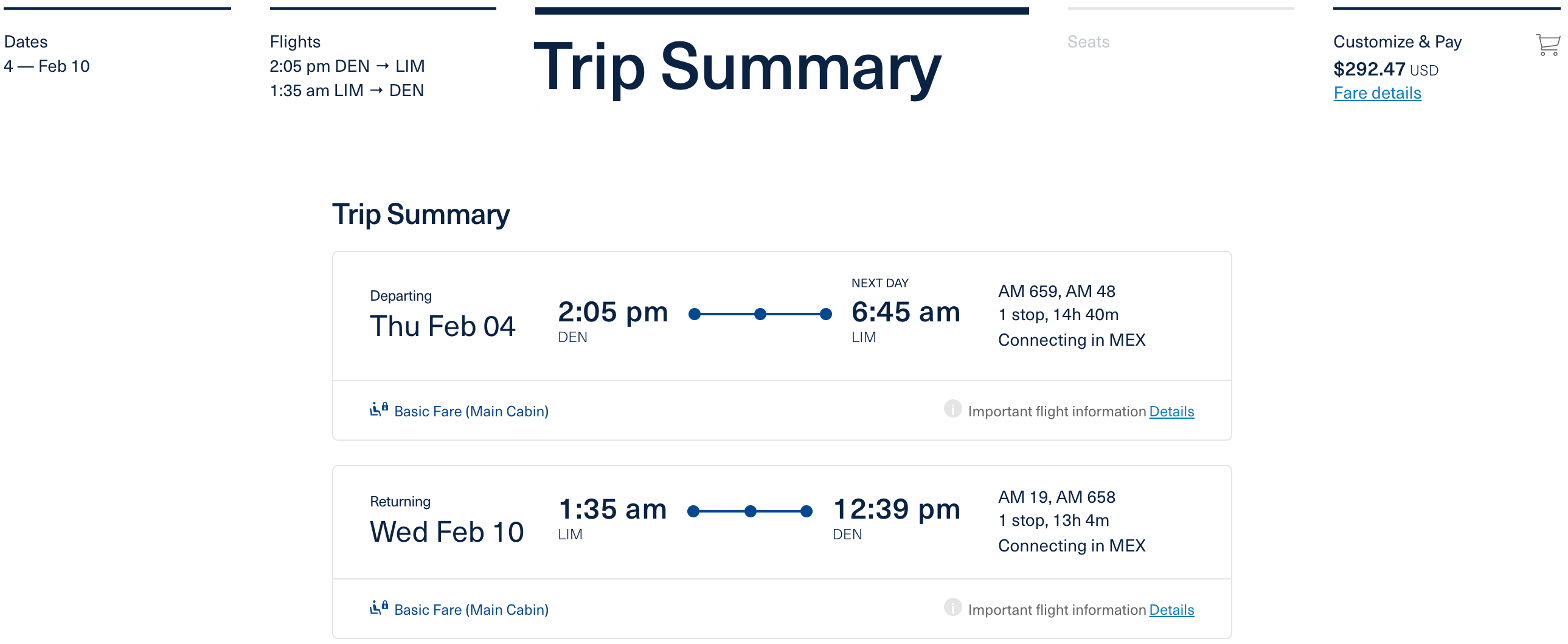Click the middle stop dot on the returning route
Image resolution: width=1568 pixels, height=644 pixels.
click(x=751, y=512)
